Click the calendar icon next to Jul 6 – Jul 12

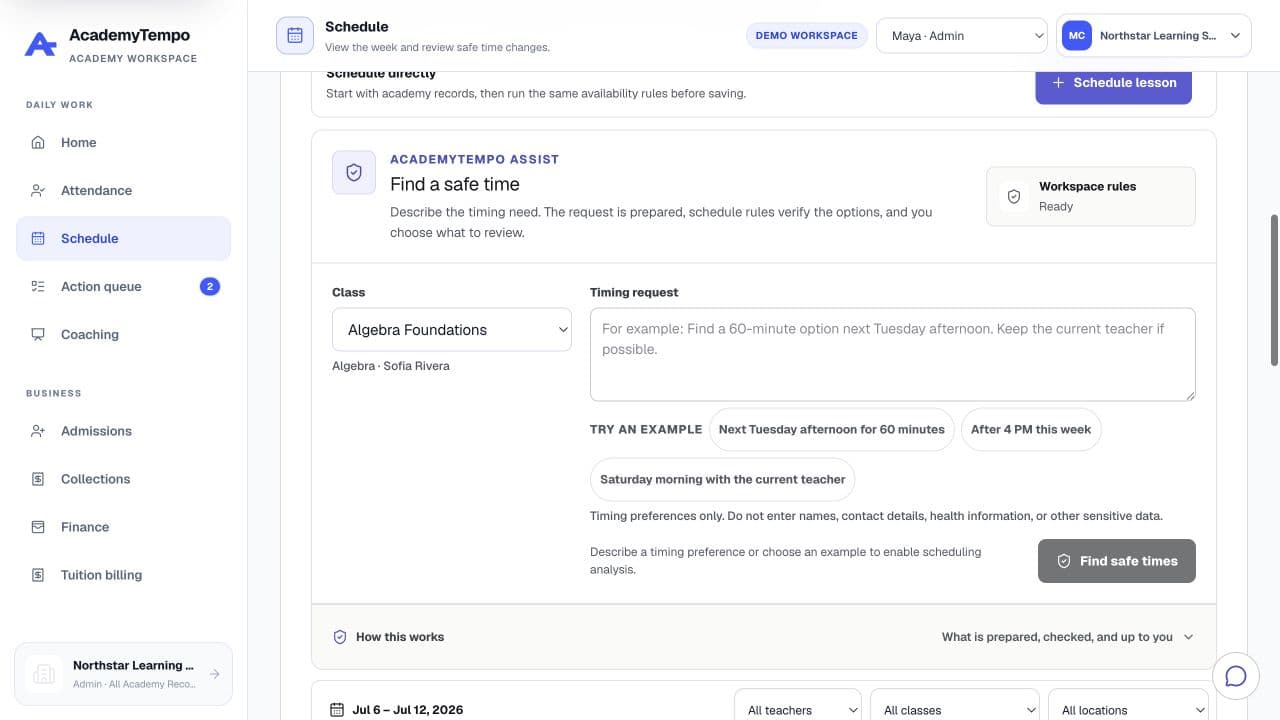(337, 710)
